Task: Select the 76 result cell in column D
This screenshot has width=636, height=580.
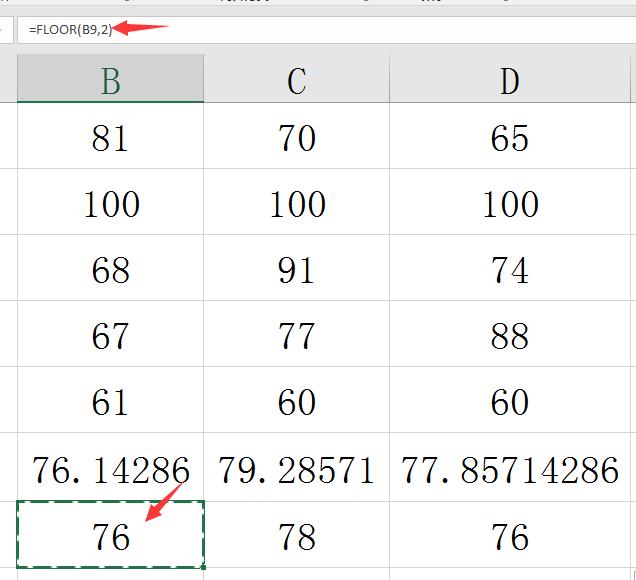Action: [x=510, y=535]
